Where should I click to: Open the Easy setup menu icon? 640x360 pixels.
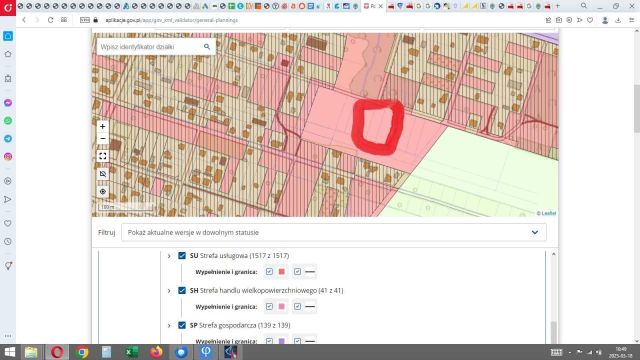[631, 20]
